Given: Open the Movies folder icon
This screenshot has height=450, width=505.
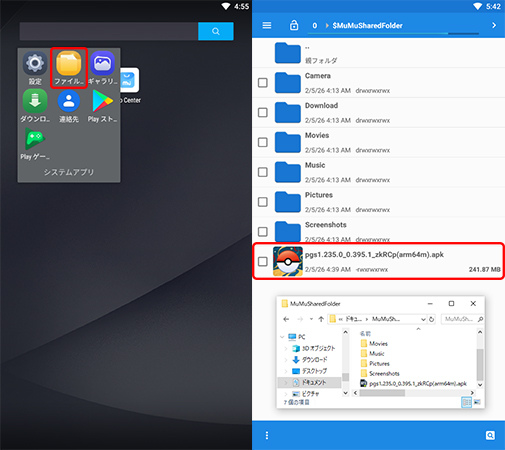Looking at the screenshot, I should tap(288, 142).
